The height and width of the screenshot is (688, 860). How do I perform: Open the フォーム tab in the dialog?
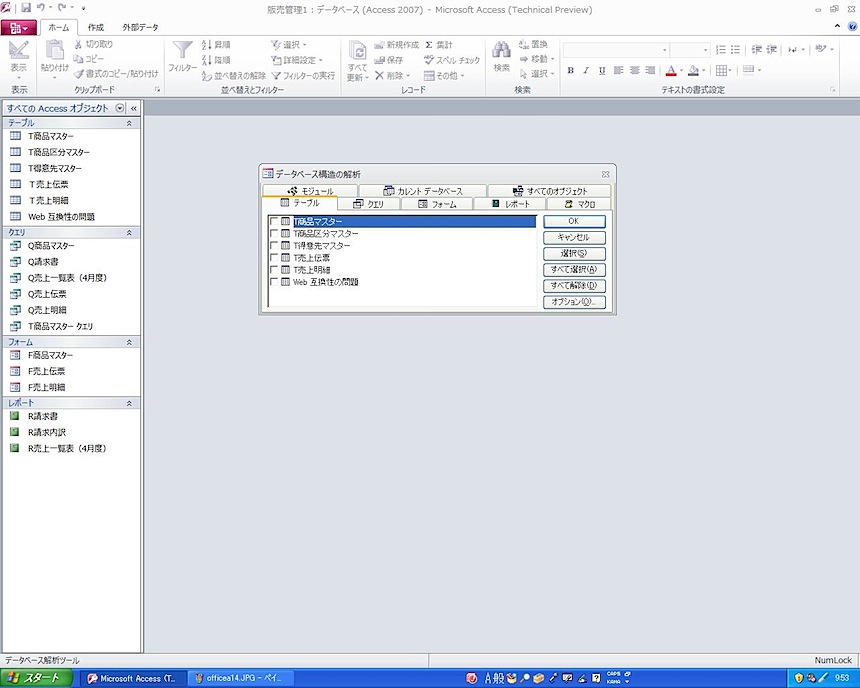437,204
